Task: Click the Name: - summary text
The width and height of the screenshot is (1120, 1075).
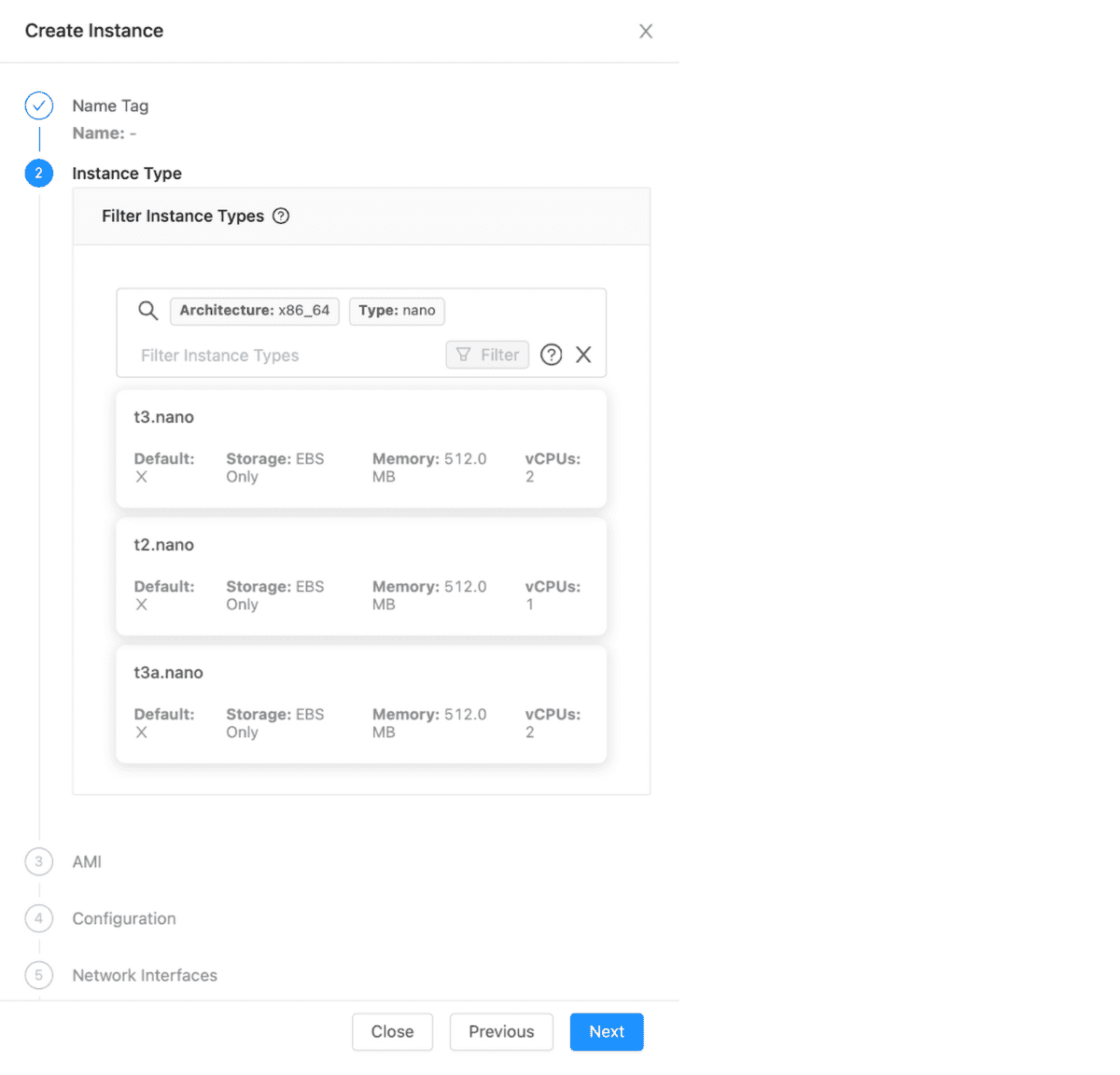Action: (105, 133)
